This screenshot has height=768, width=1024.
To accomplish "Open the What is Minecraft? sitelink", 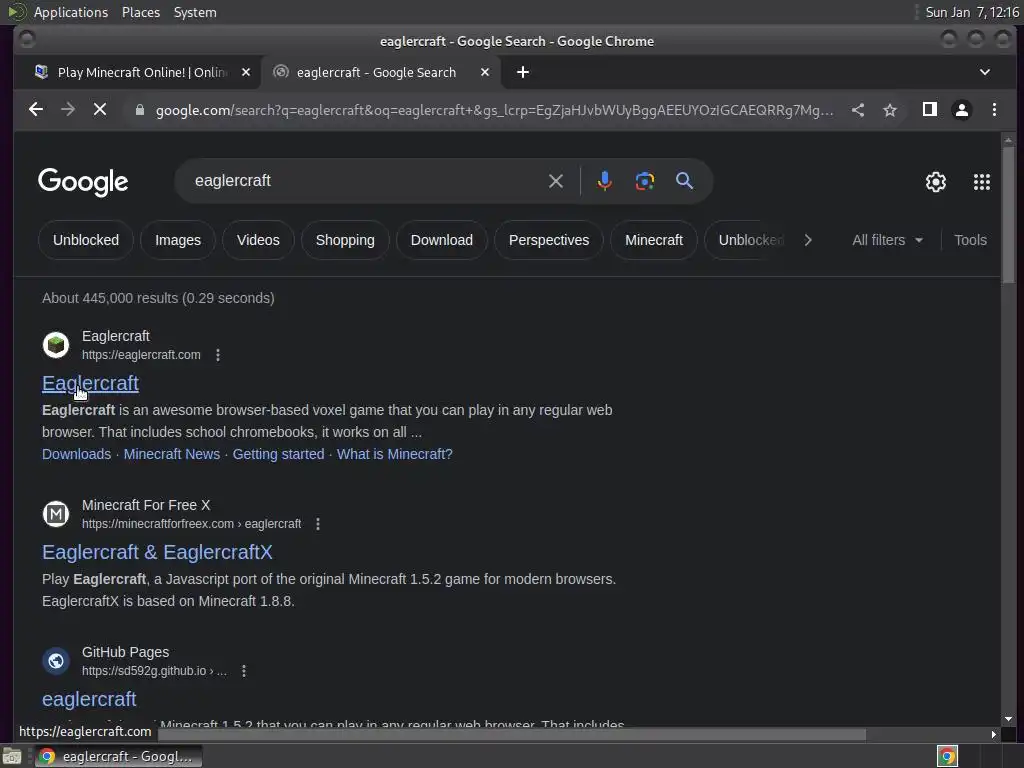I will point(394,454).
